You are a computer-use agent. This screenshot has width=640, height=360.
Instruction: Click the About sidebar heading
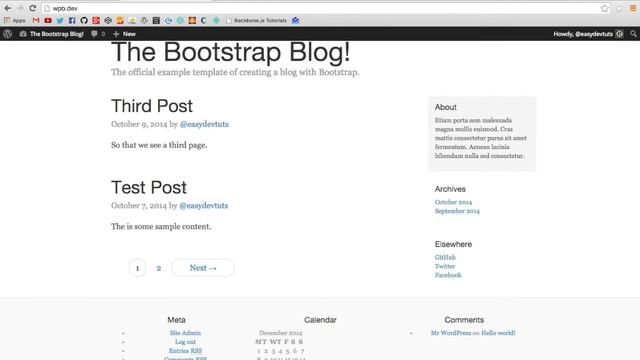(445, 107)
